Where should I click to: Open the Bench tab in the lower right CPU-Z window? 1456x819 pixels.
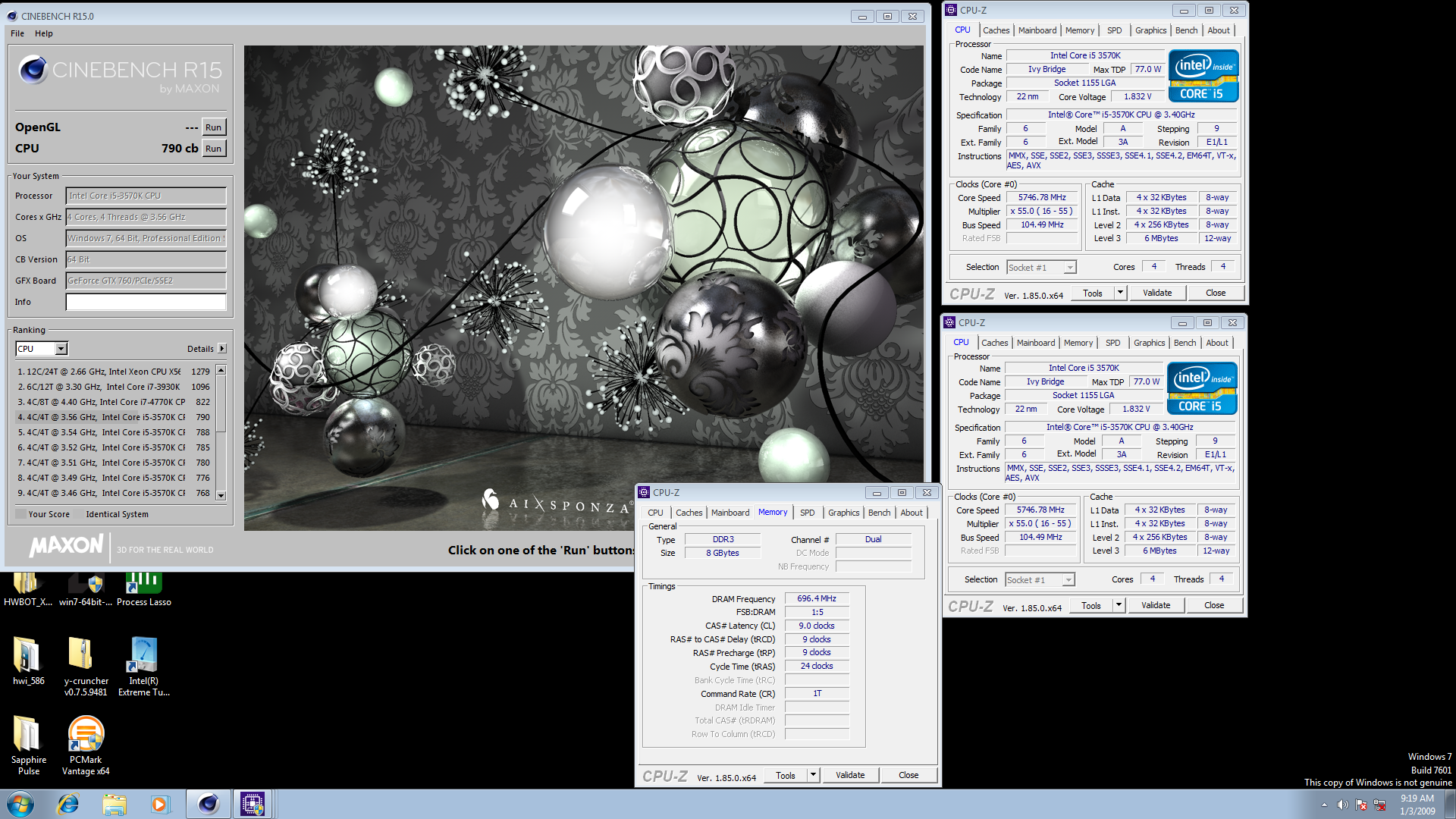point(1185,343)
